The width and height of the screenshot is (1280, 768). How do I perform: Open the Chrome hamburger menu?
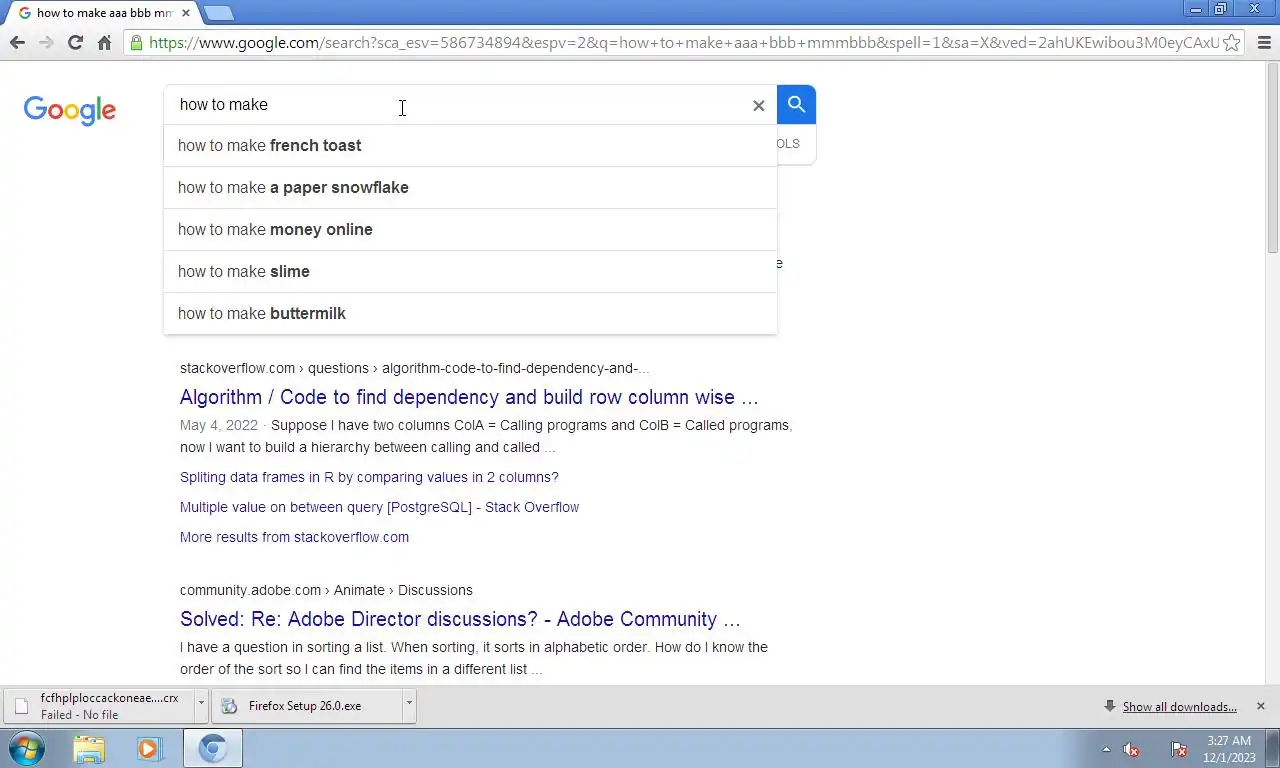1264,42
